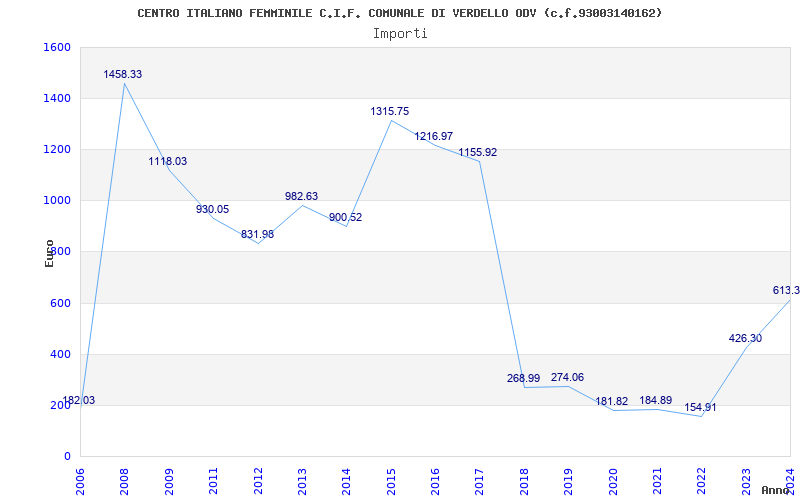
Task: Click the 2016 x-axis year label
Action: (x=436, y=481)
